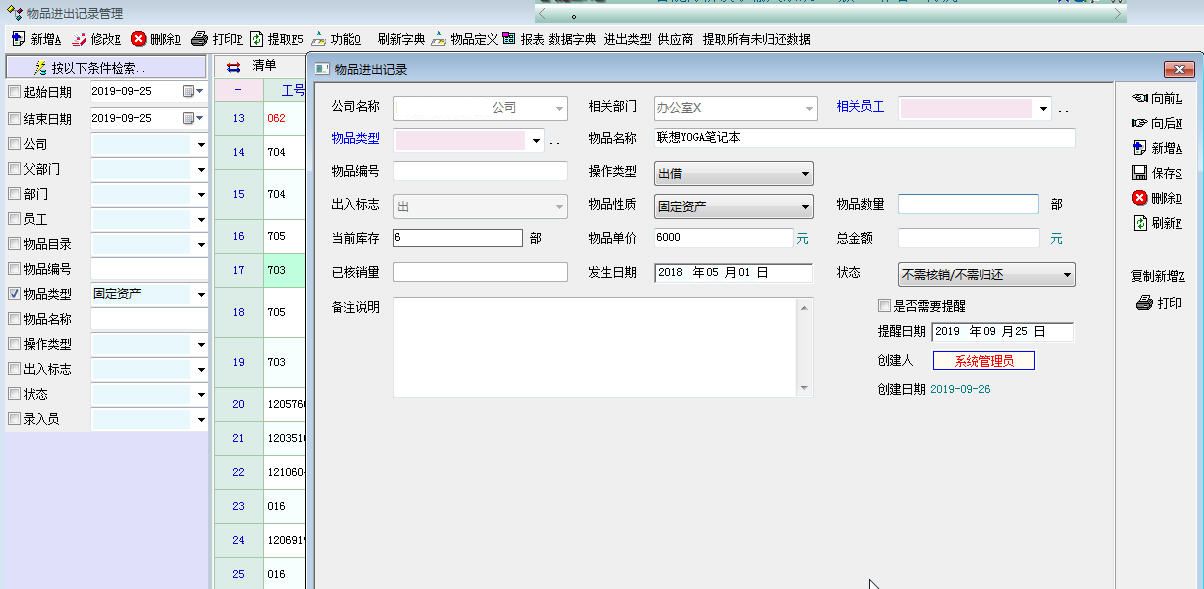The width and height of the screenshot is (1204, 589).
Task: Click 提取所有未归还数据 in the toolbar
Action: [756, 39]
